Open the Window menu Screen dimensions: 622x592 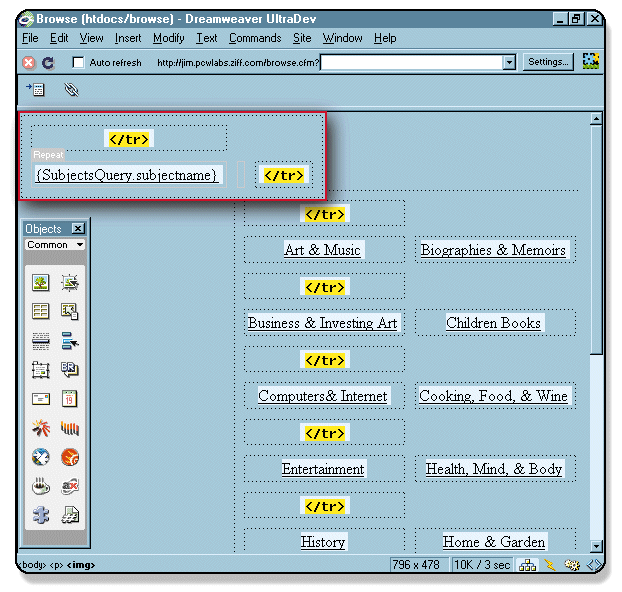[x=342, y=38]
